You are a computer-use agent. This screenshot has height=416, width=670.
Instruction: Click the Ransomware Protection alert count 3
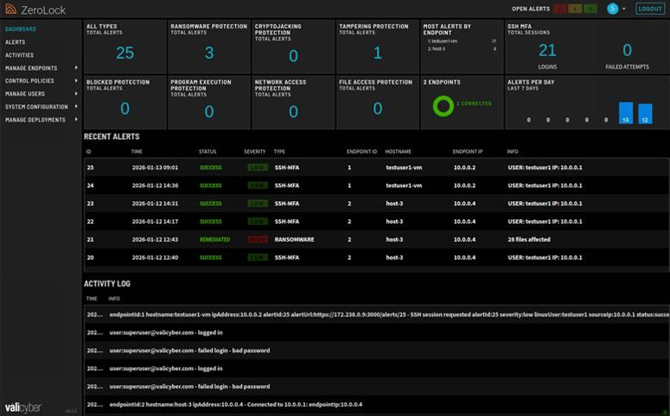[x=209, y=53]
